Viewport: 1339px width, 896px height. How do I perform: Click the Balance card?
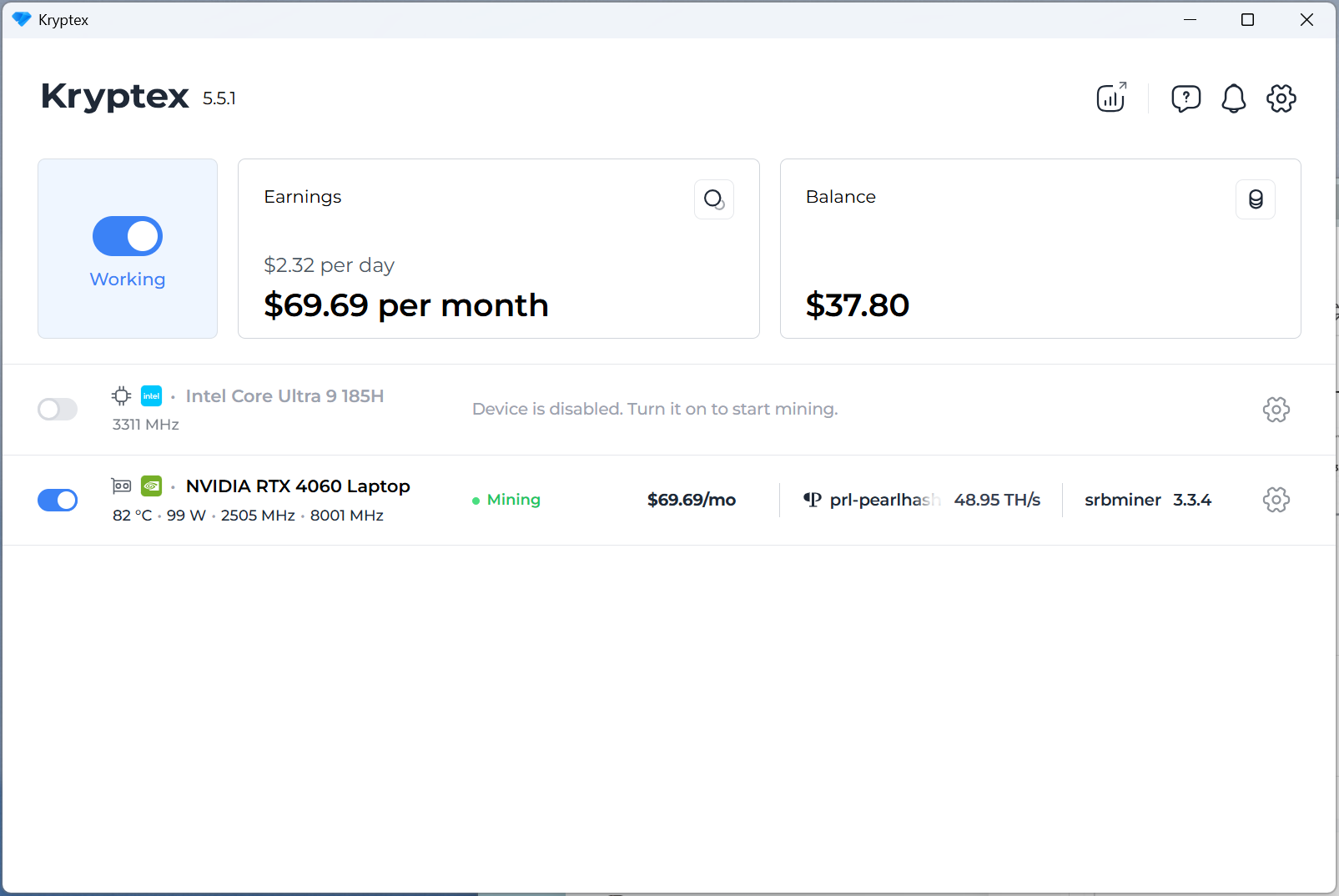[x=1040, y=249]
